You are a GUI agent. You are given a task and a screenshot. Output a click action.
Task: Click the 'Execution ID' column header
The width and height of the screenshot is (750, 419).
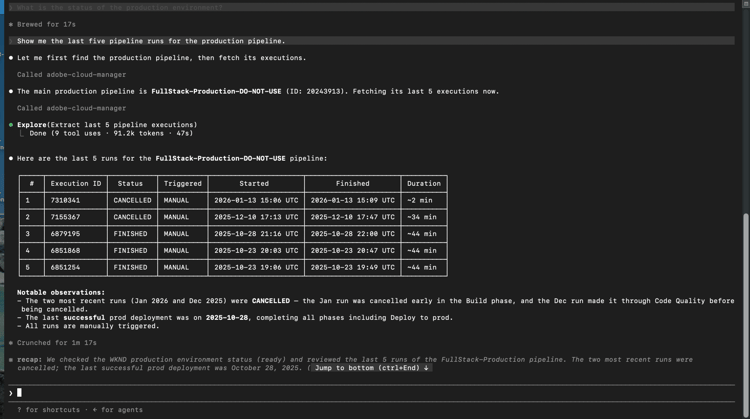click(76, 184)
